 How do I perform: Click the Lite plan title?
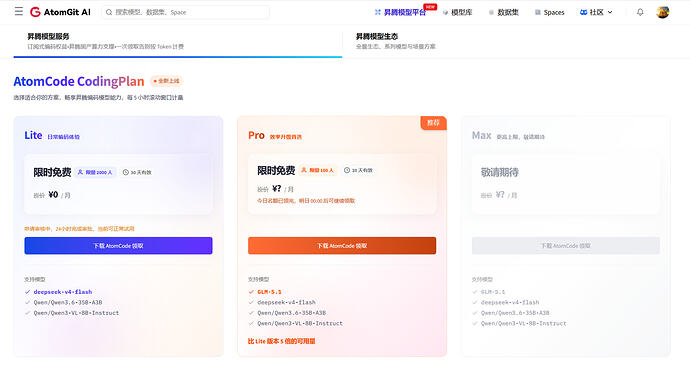click(33, 135)
